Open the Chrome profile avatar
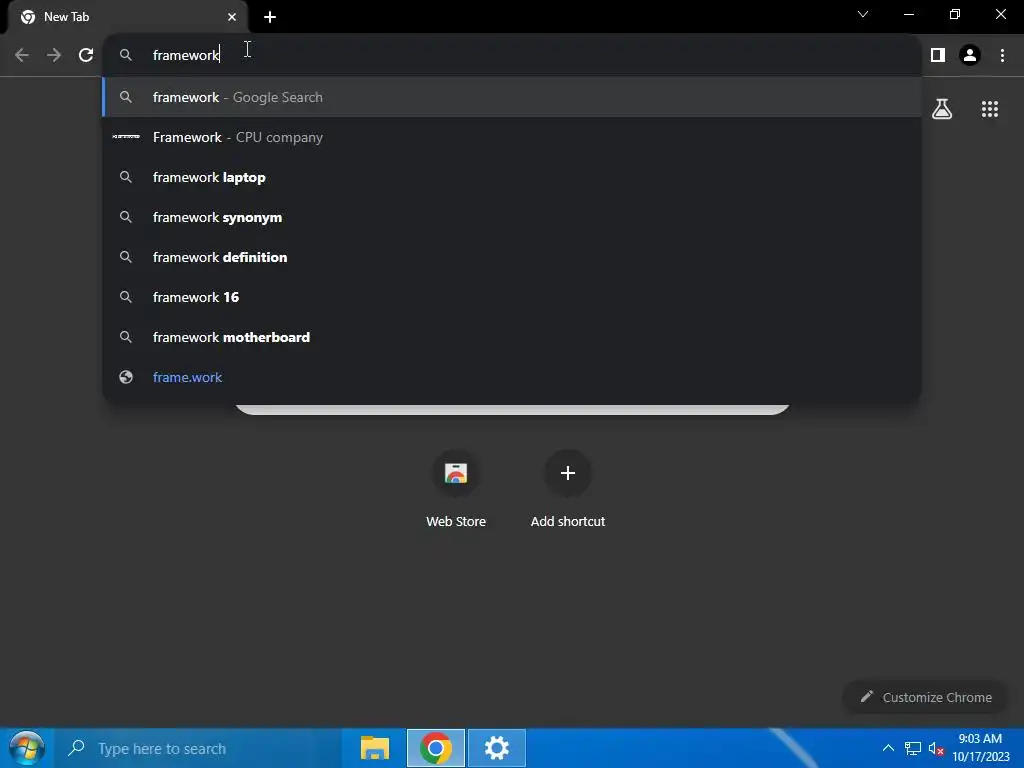 pos(970,55)
